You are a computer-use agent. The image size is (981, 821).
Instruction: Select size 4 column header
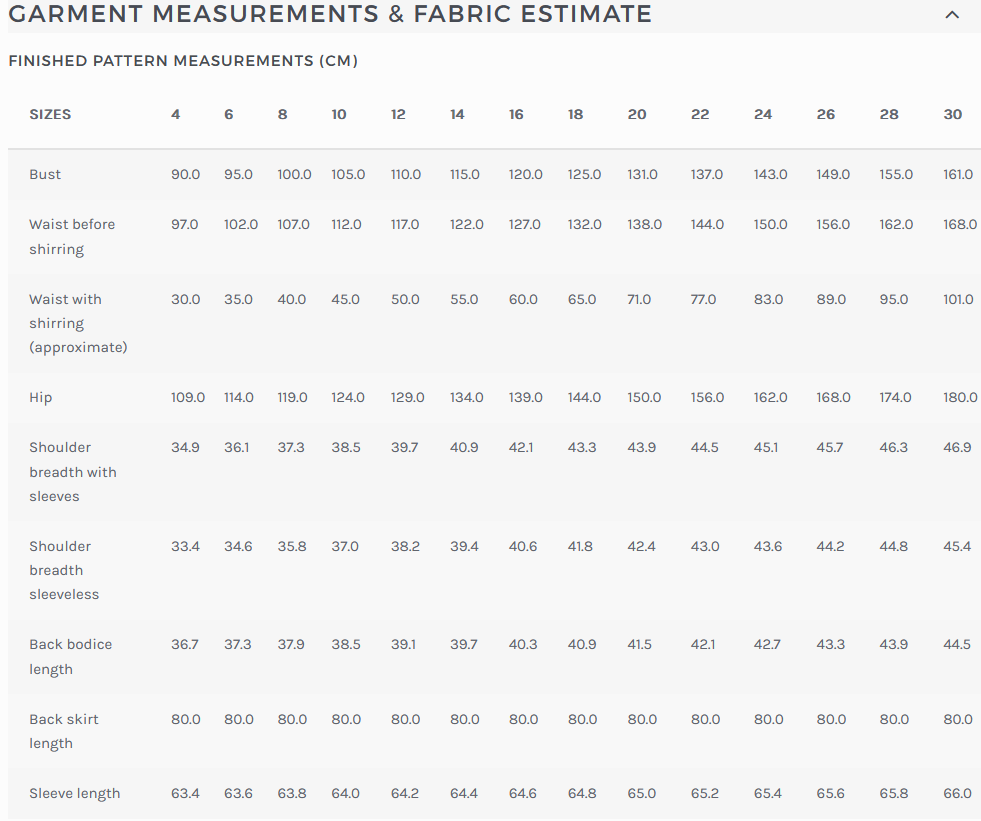point(175,114)
